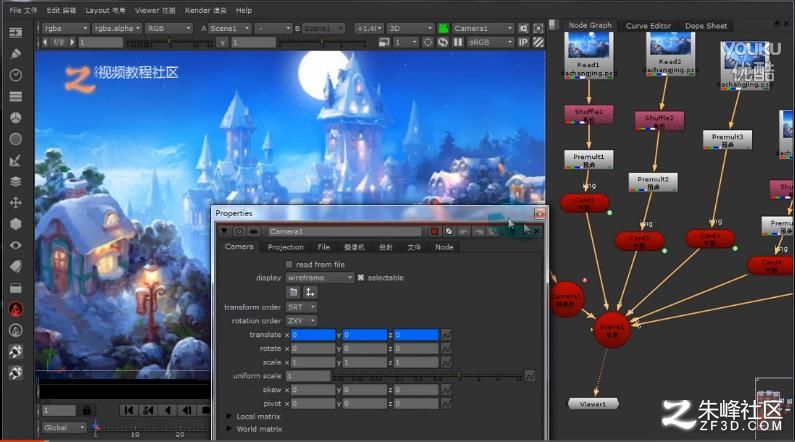Click the viewer refresh icon
This screenshot has width=795, height=442.
click(443, 42)
